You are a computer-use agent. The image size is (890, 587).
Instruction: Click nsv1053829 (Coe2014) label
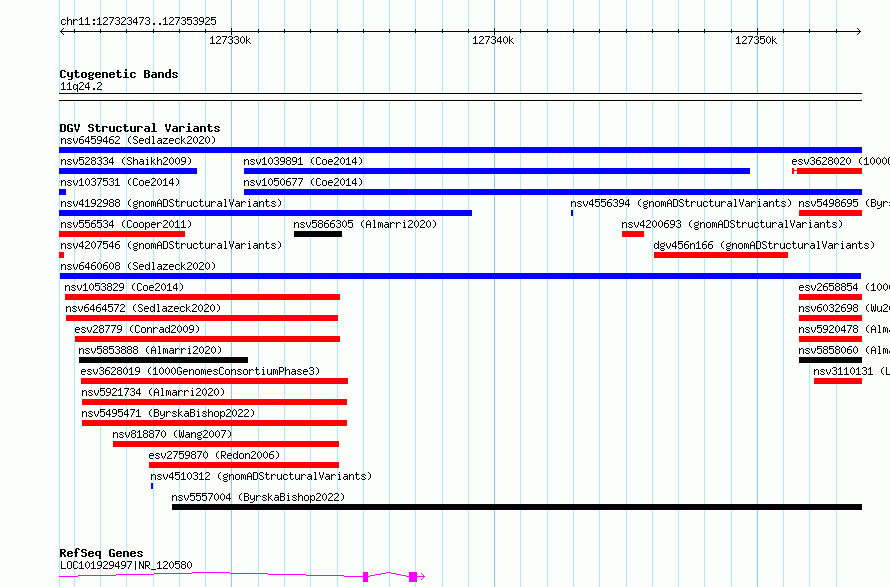(124, 287)
